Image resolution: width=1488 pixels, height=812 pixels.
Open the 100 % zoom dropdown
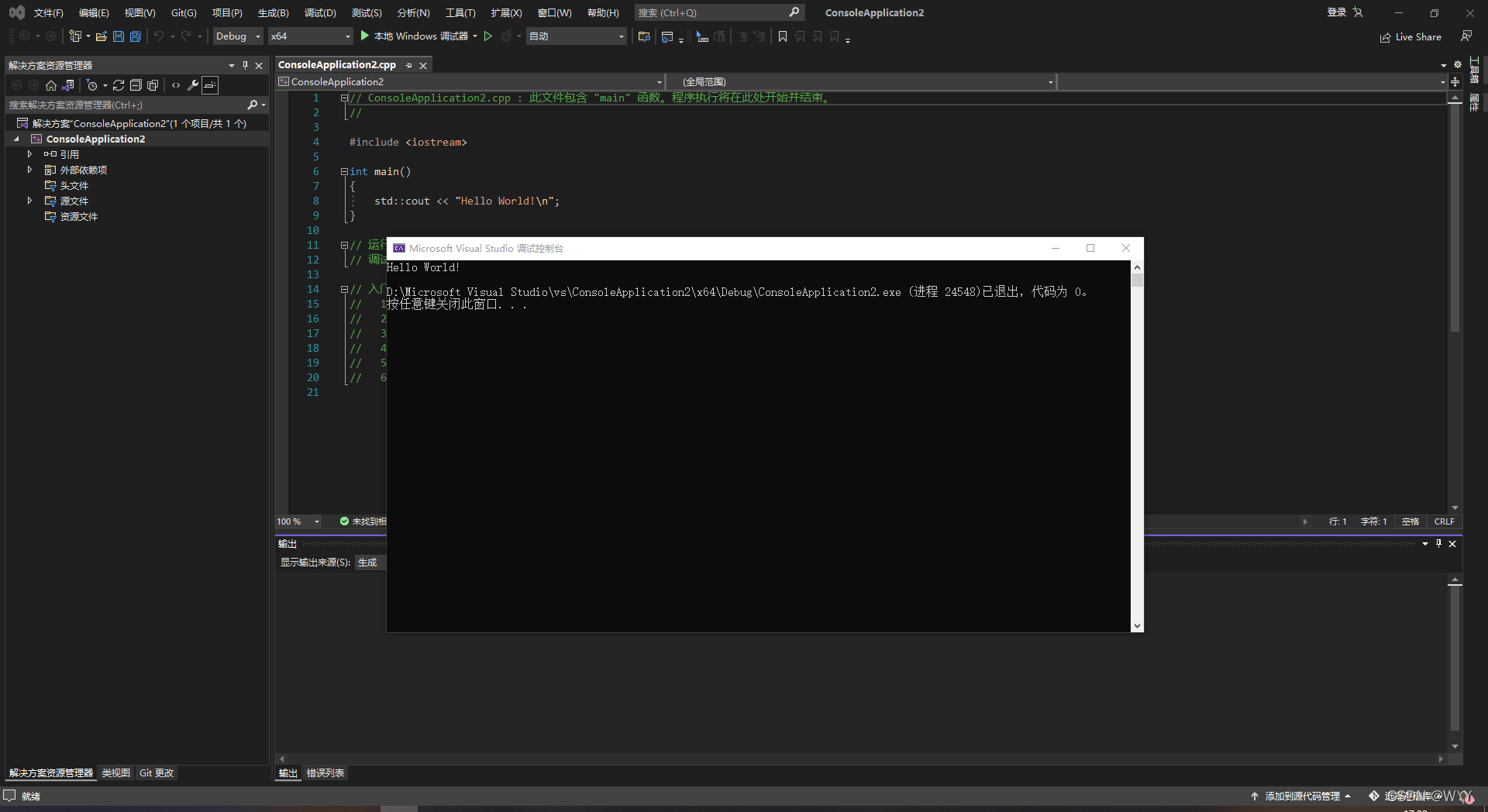click(x=298, y=521)
